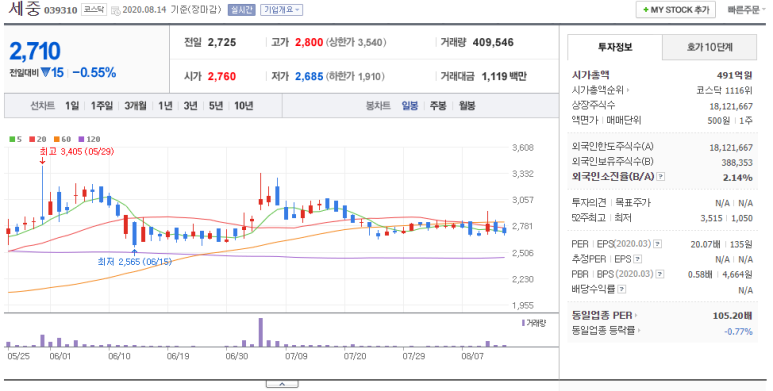773x391 pixels.
Task: Open help icon next to 추정PER EPS
Action: (x=637, y=259)
